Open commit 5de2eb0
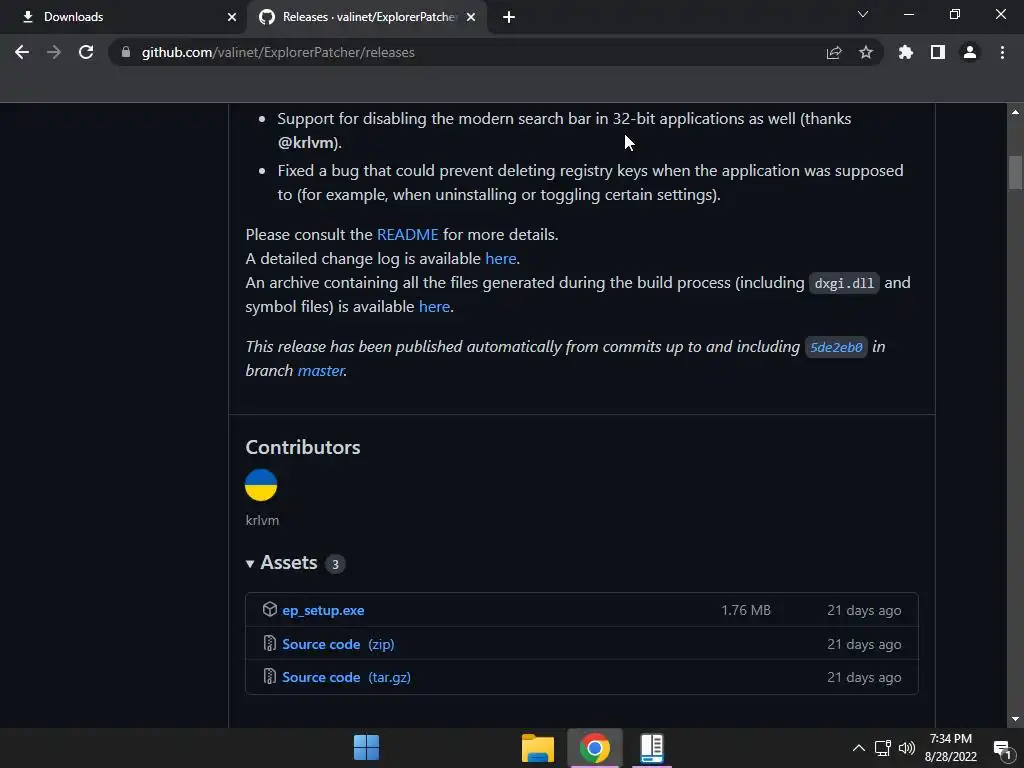 (x=836, y=347)
